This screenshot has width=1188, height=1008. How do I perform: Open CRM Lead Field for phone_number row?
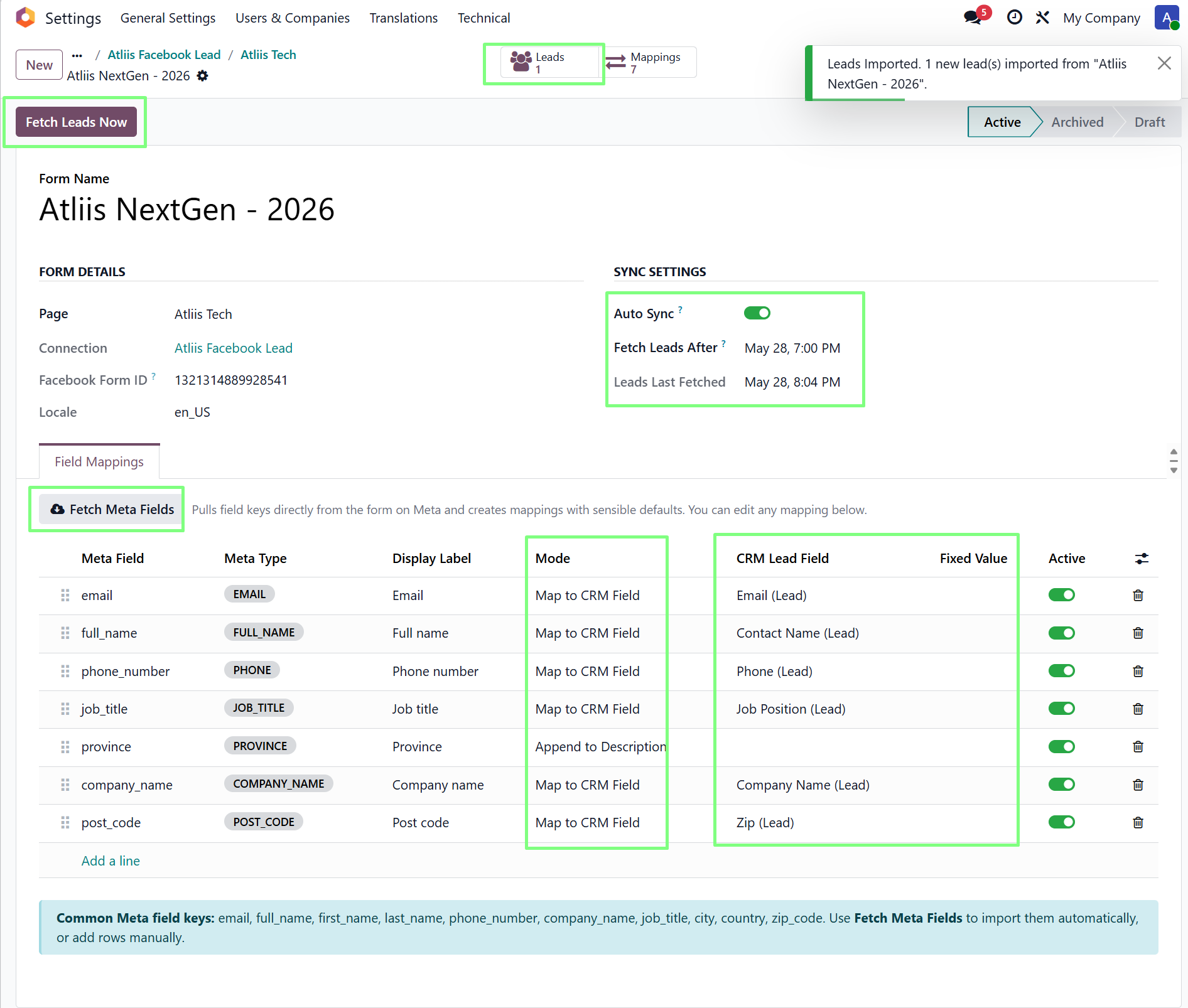click(x=774, y=671)
